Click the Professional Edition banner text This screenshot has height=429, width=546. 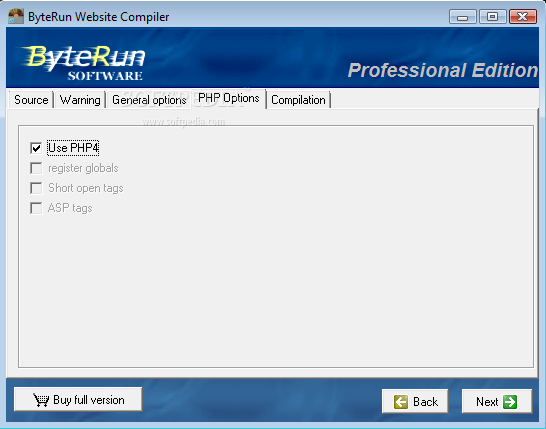[443, 70]
